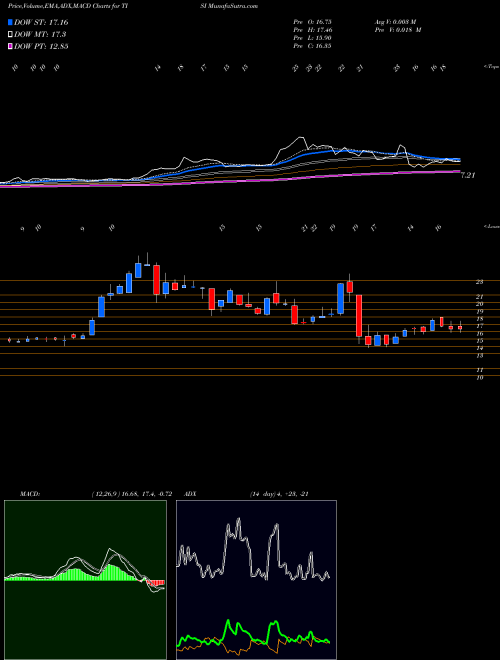Select the 'DOW ST: 17.16' legend text
This screenshot has height=660, width=500.
[41, 22]
